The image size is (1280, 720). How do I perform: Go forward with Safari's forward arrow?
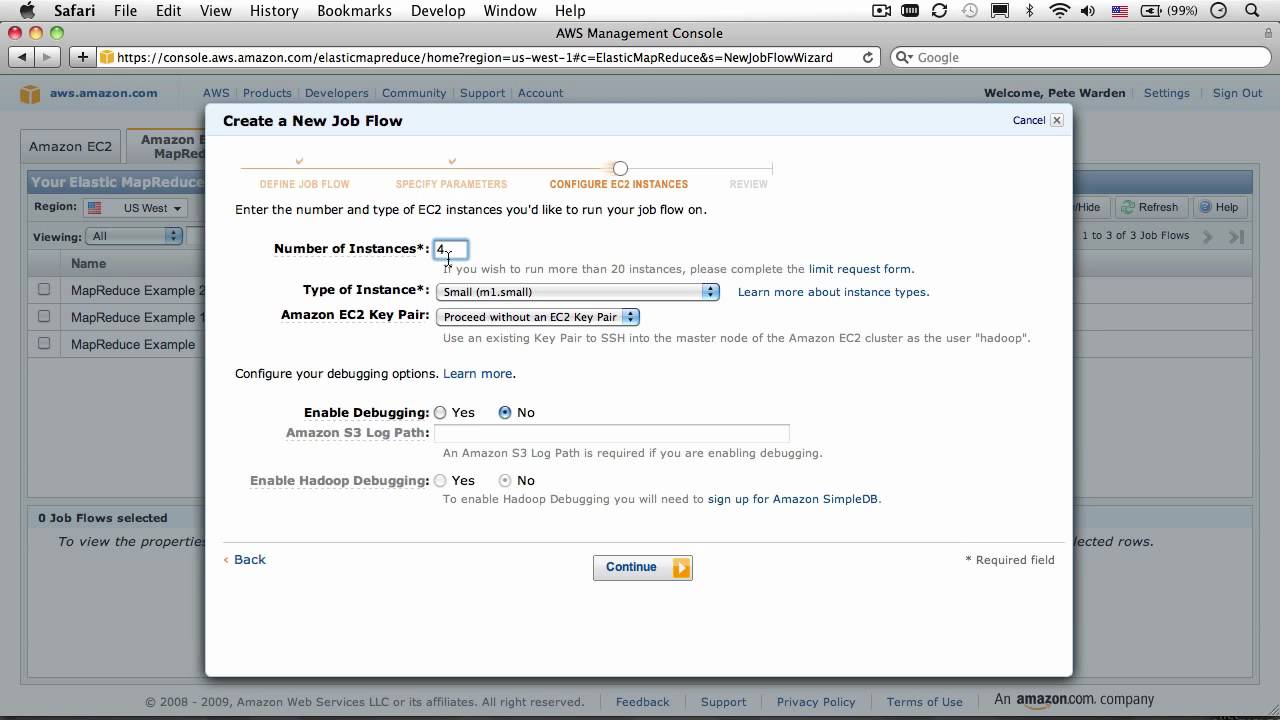pyautogui.click(x=49, y=57)
